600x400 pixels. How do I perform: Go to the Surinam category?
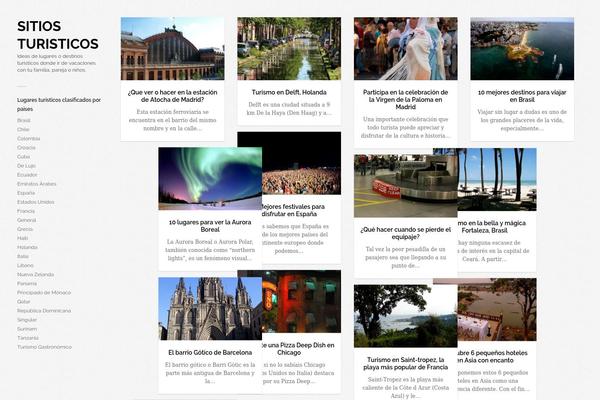pyautogui.click(x=27, y=329)
